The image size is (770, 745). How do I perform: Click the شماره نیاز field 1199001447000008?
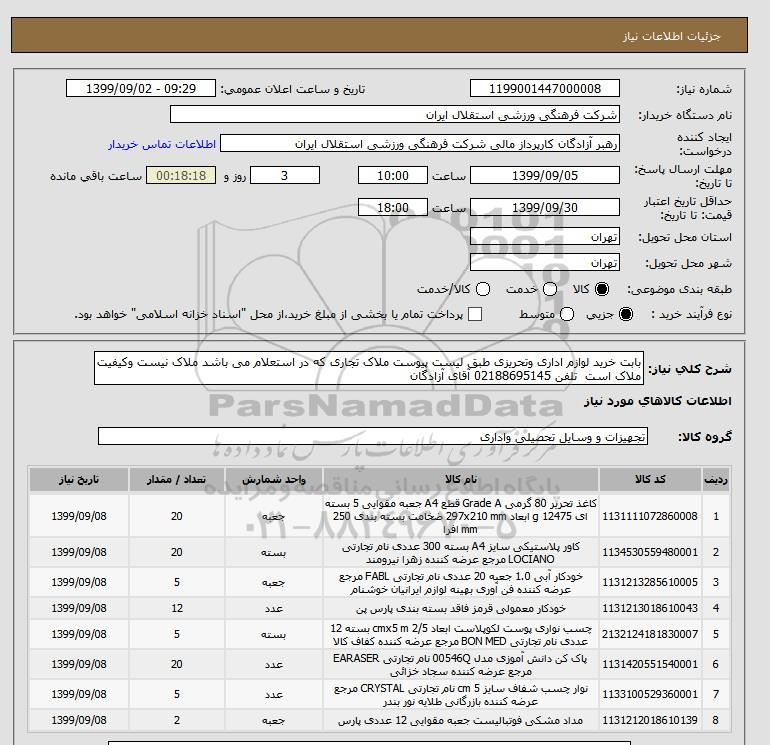545,88
